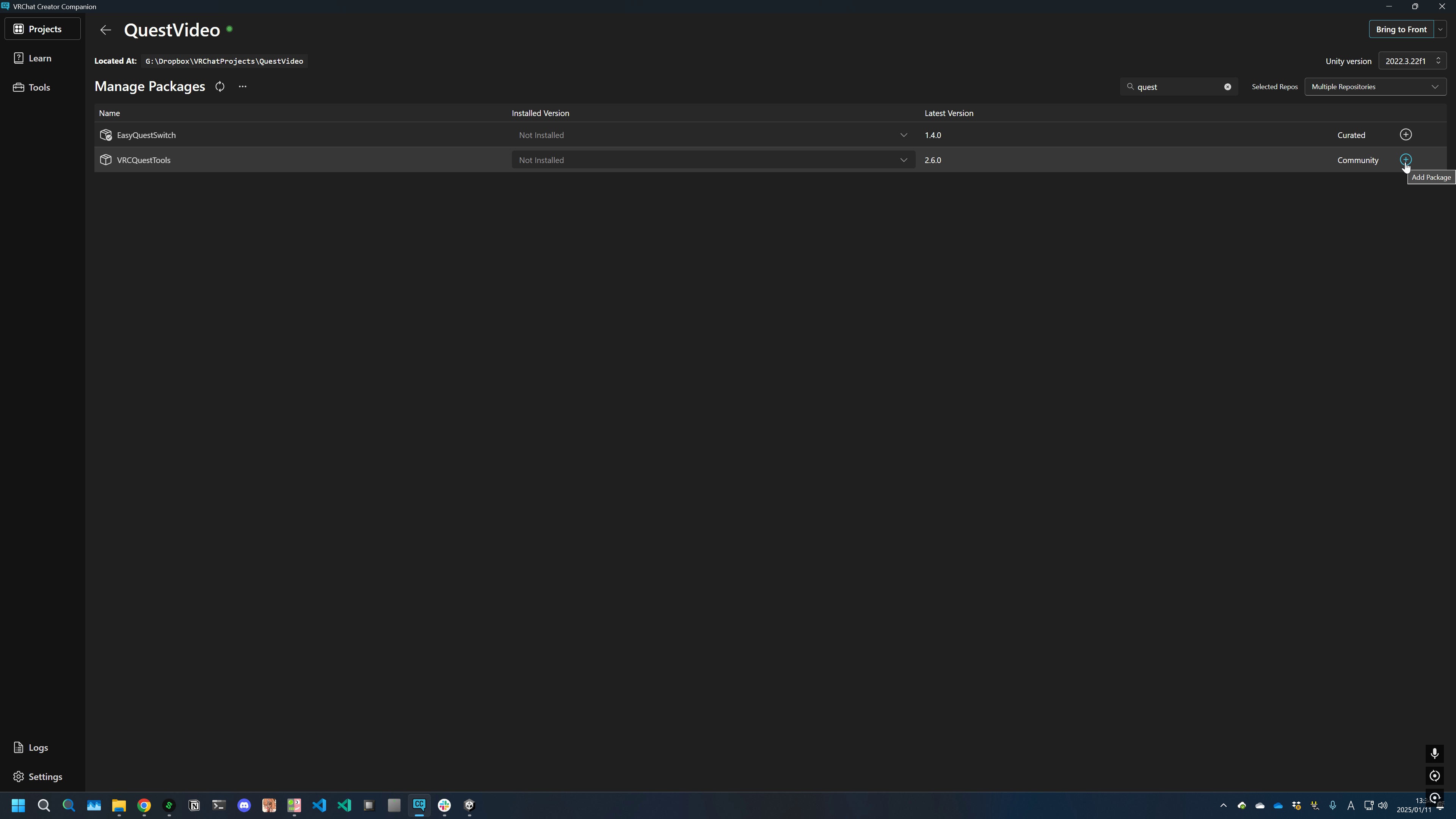Expand the EasyQuestSwitch version dropdown
1456x819 pixels.
(903, 135)
